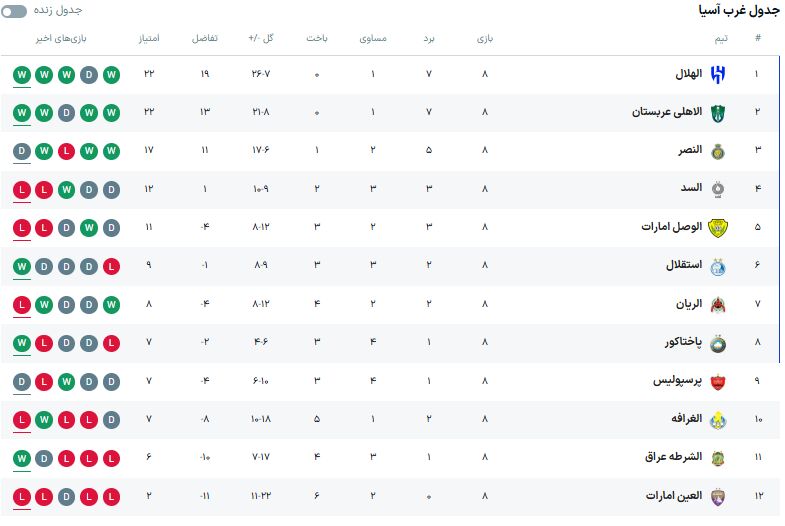Click the السد team crest

click(x=718, y=189)
